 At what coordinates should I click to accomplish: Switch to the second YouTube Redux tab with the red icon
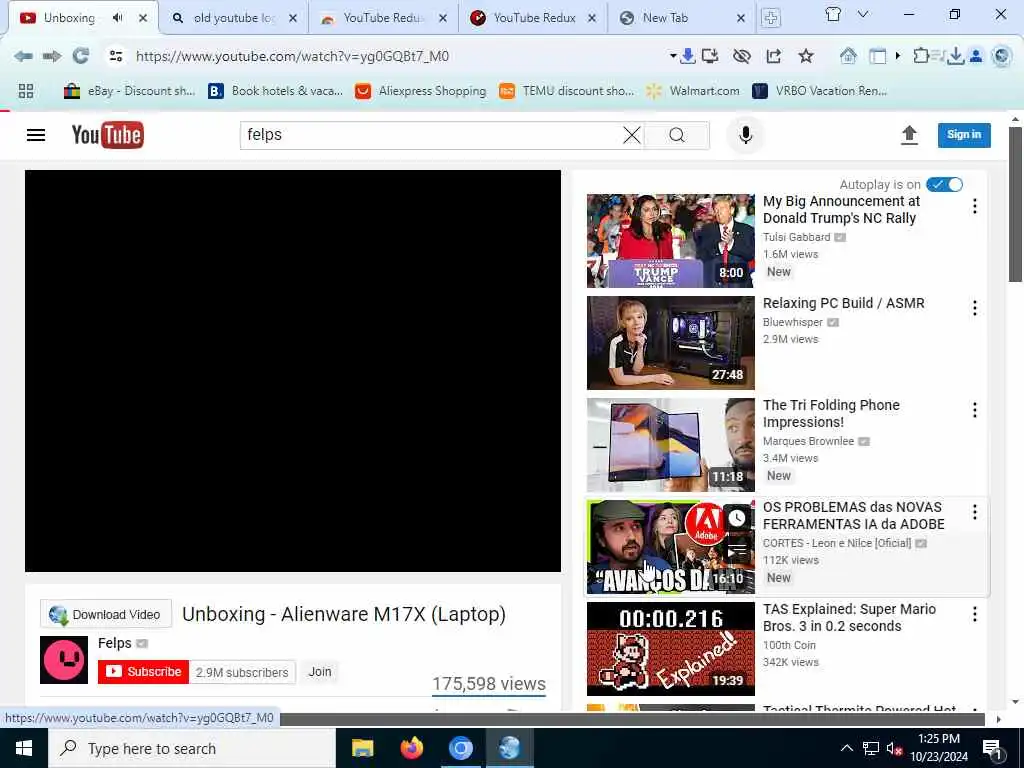[x=532, y=18]
